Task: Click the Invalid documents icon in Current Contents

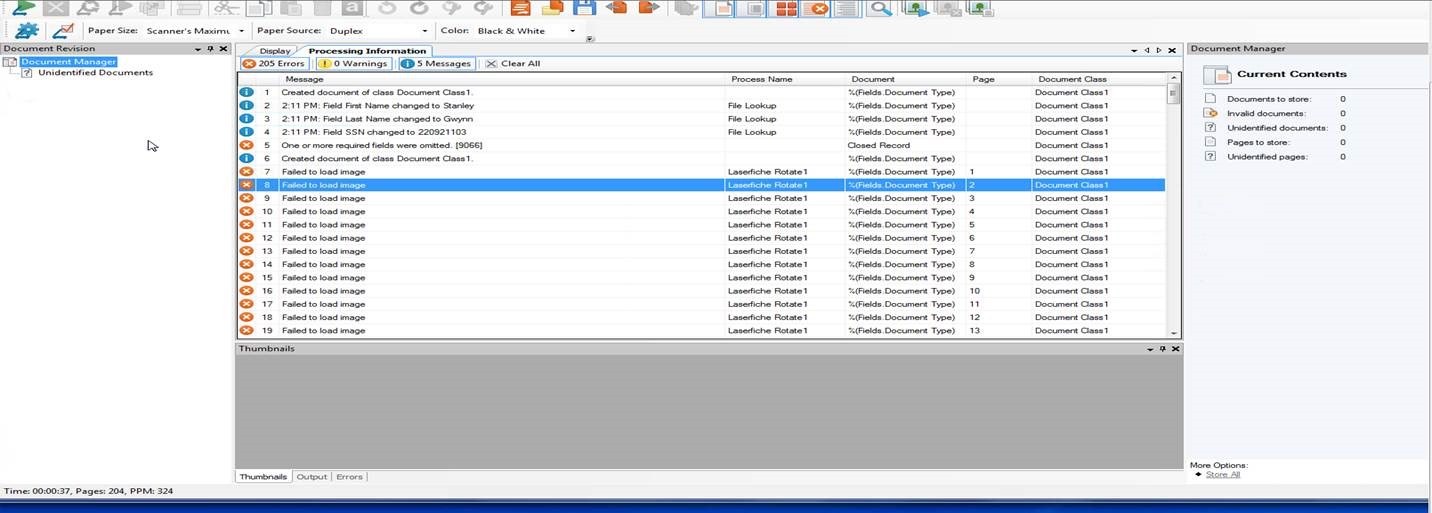Action: click(1210, 113)
